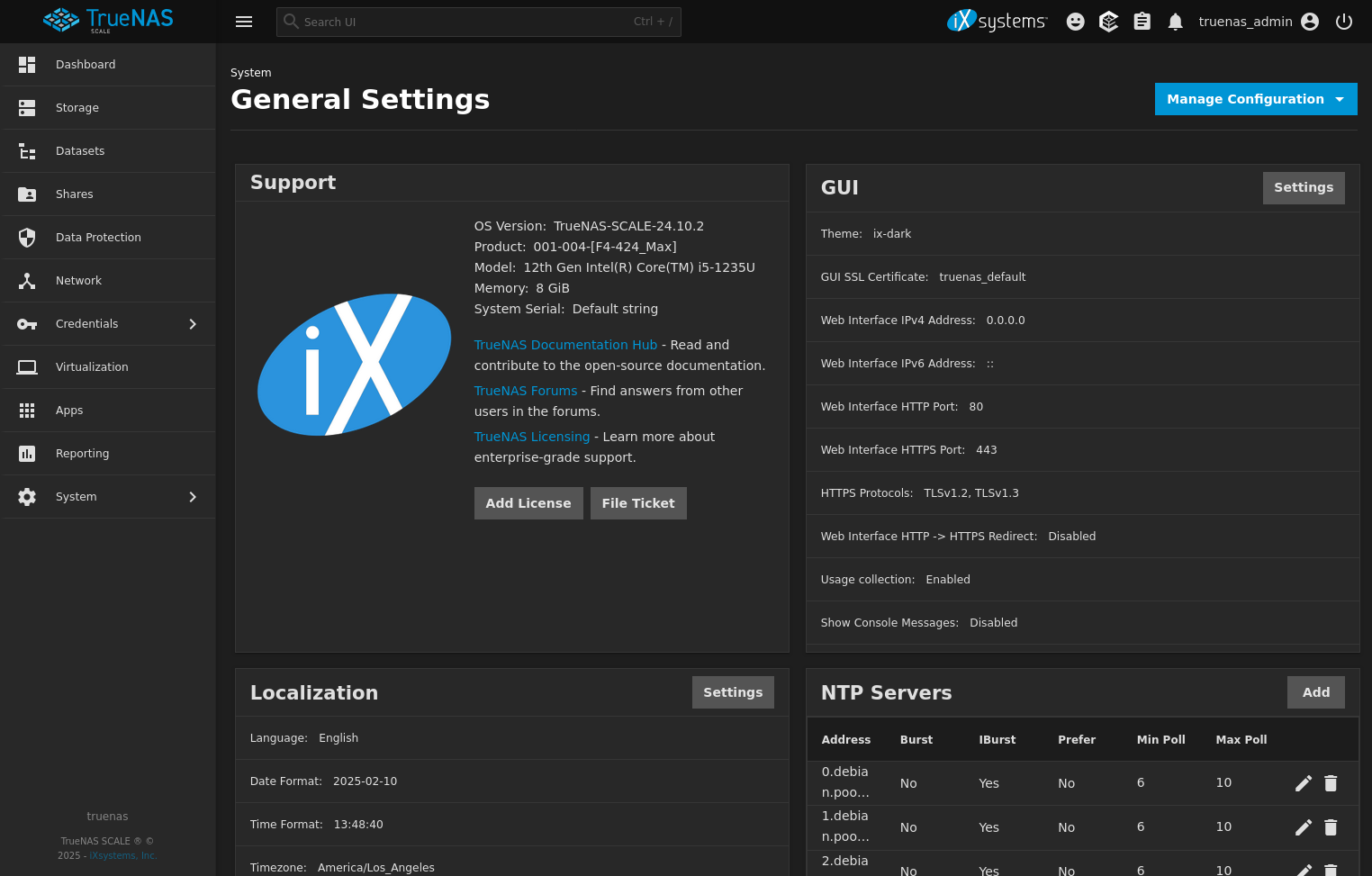Viewport: 1372px width, 876px height.
Task: Open GUI Settings
Action: coord(1304,187)
